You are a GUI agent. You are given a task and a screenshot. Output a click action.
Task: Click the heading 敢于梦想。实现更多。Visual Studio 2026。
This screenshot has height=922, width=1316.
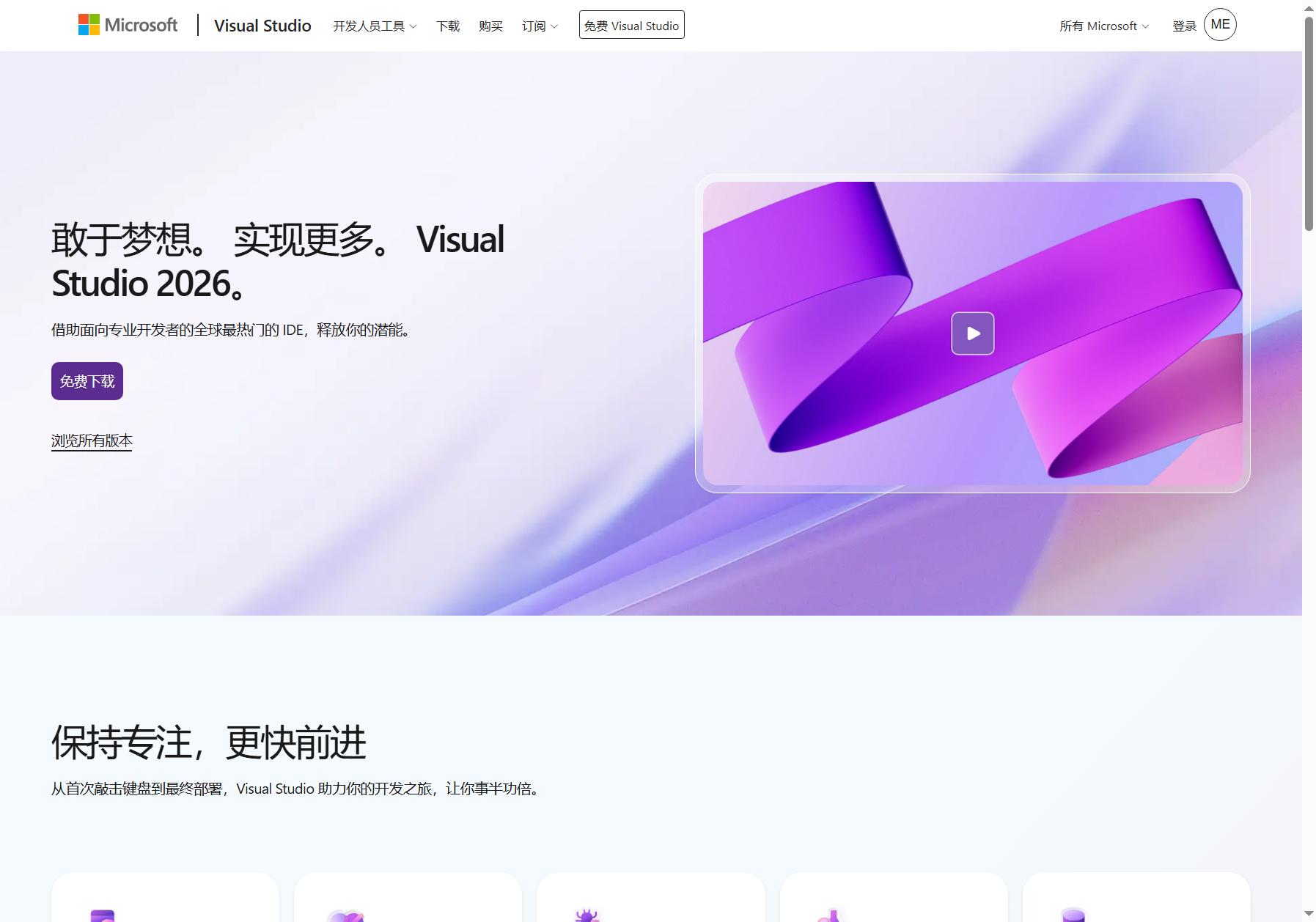pyautogui.click(x=278, y=261)
